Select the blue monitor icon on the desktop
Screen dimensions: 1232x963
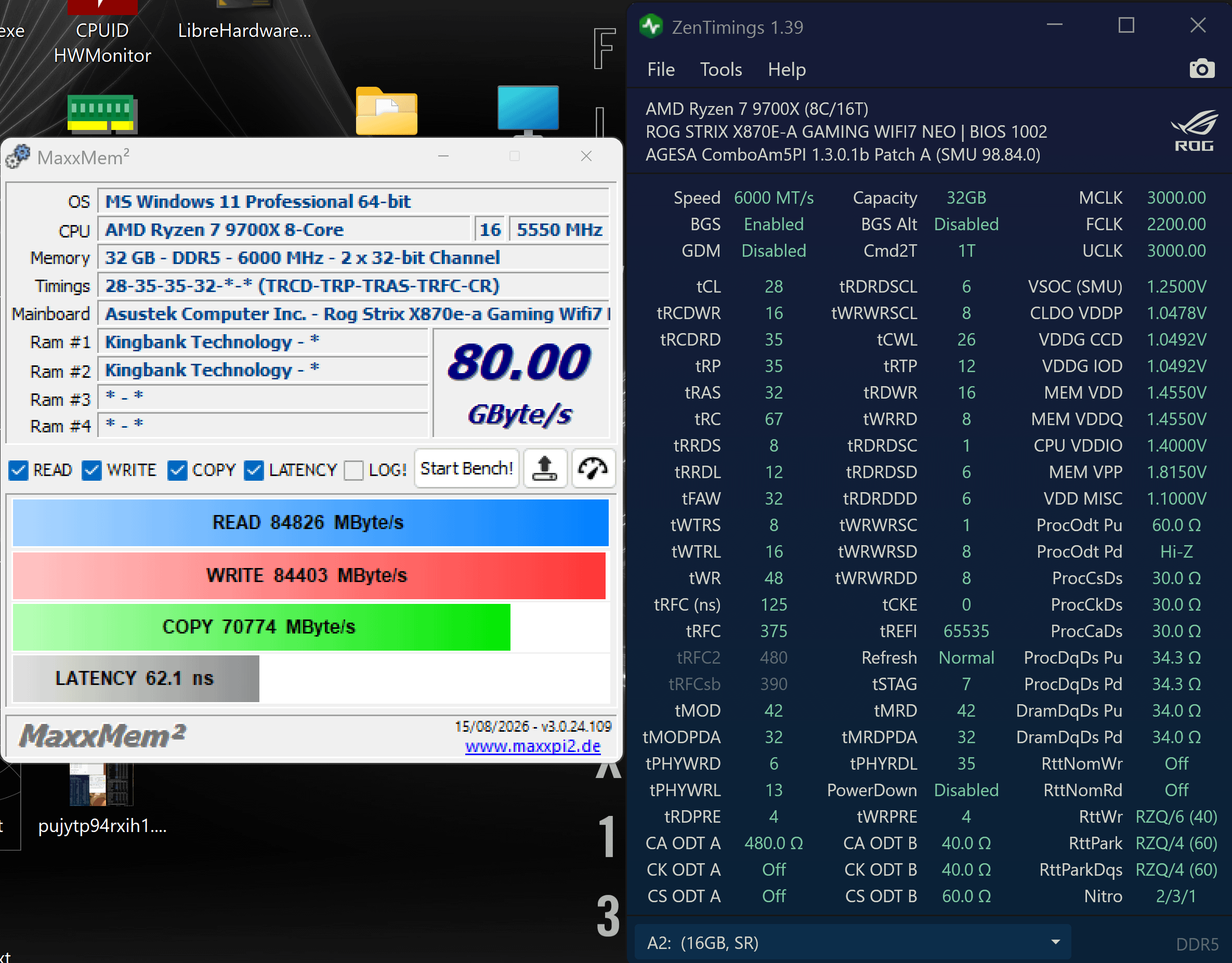[528, 111]
